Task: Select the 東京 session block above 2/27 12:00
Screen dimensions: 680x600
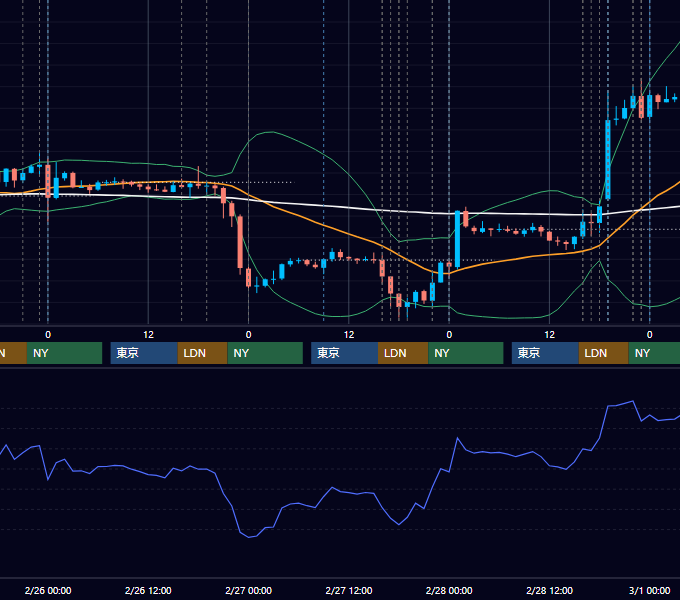Action: (x=344, y=353)
